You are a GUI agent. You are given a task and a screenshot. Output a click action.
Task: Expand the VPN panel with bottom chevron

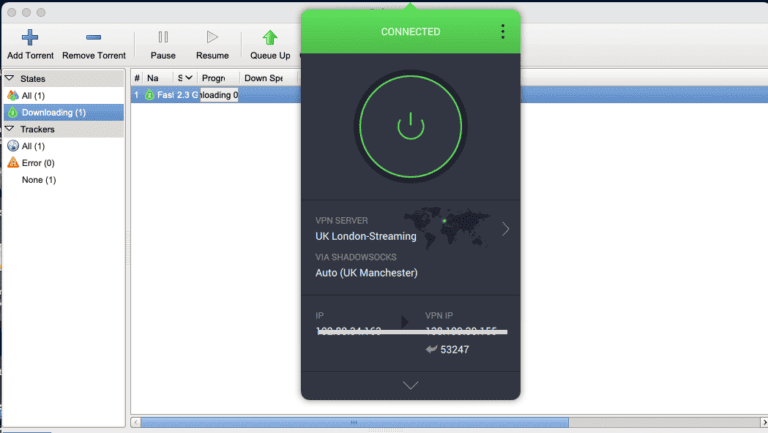410,385
